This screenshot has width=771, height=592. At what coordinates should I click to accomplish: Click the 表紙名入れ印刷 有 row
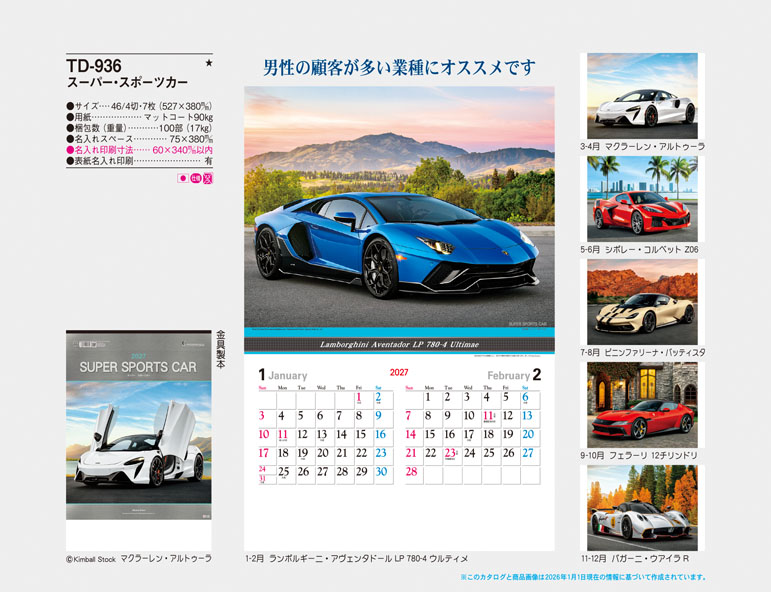pos(139,161)
